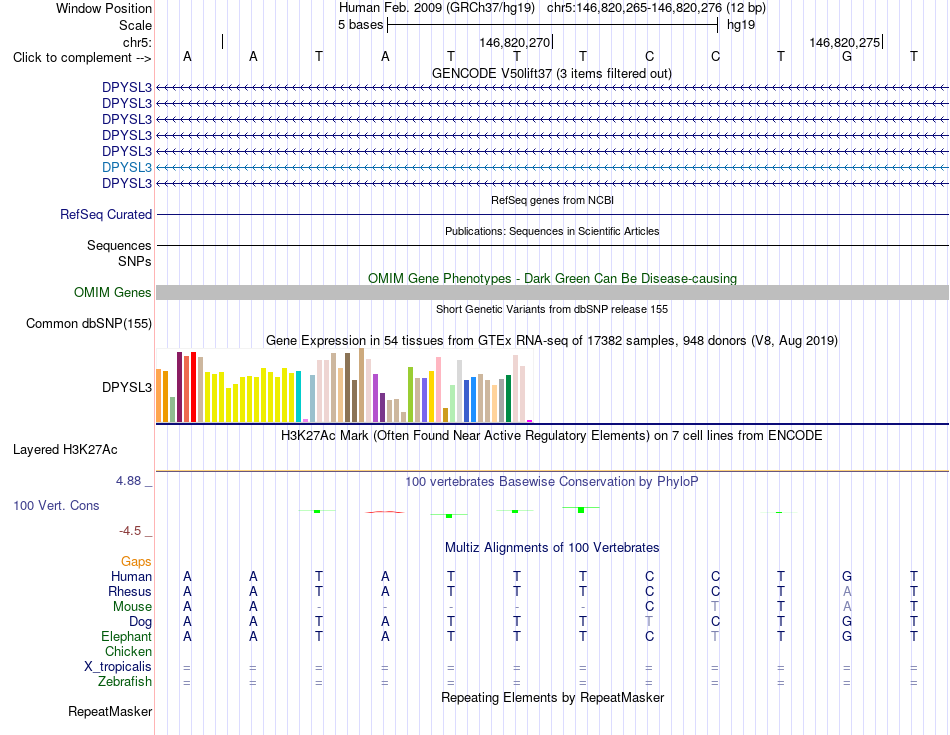The width and height of the screenshot is (950, 735).
Task: Select the Human alignment row label
Action: (131, 576)
